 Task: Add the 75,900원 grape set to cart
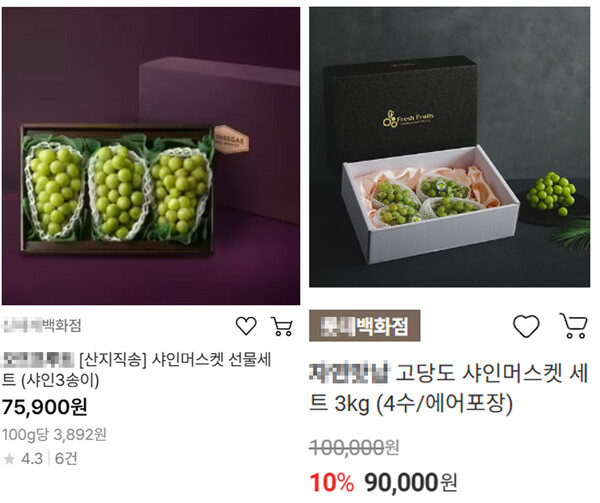point(282,327)
